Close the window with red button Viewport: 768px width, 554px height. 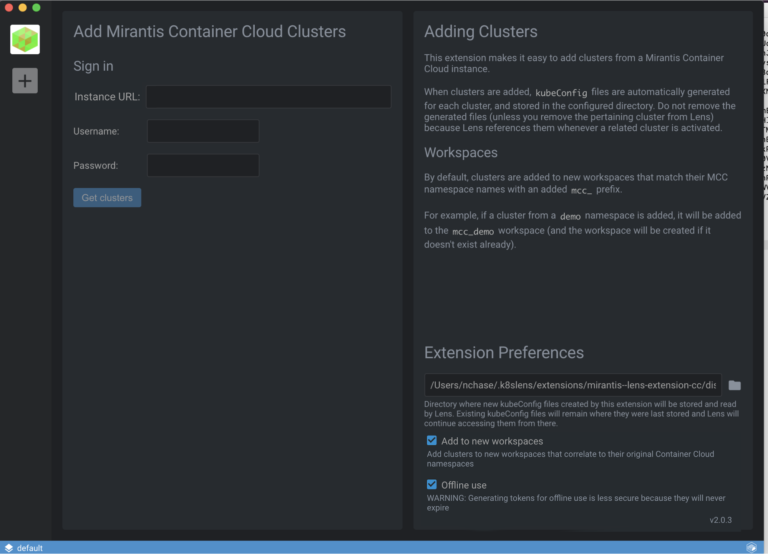click(9, 7)
